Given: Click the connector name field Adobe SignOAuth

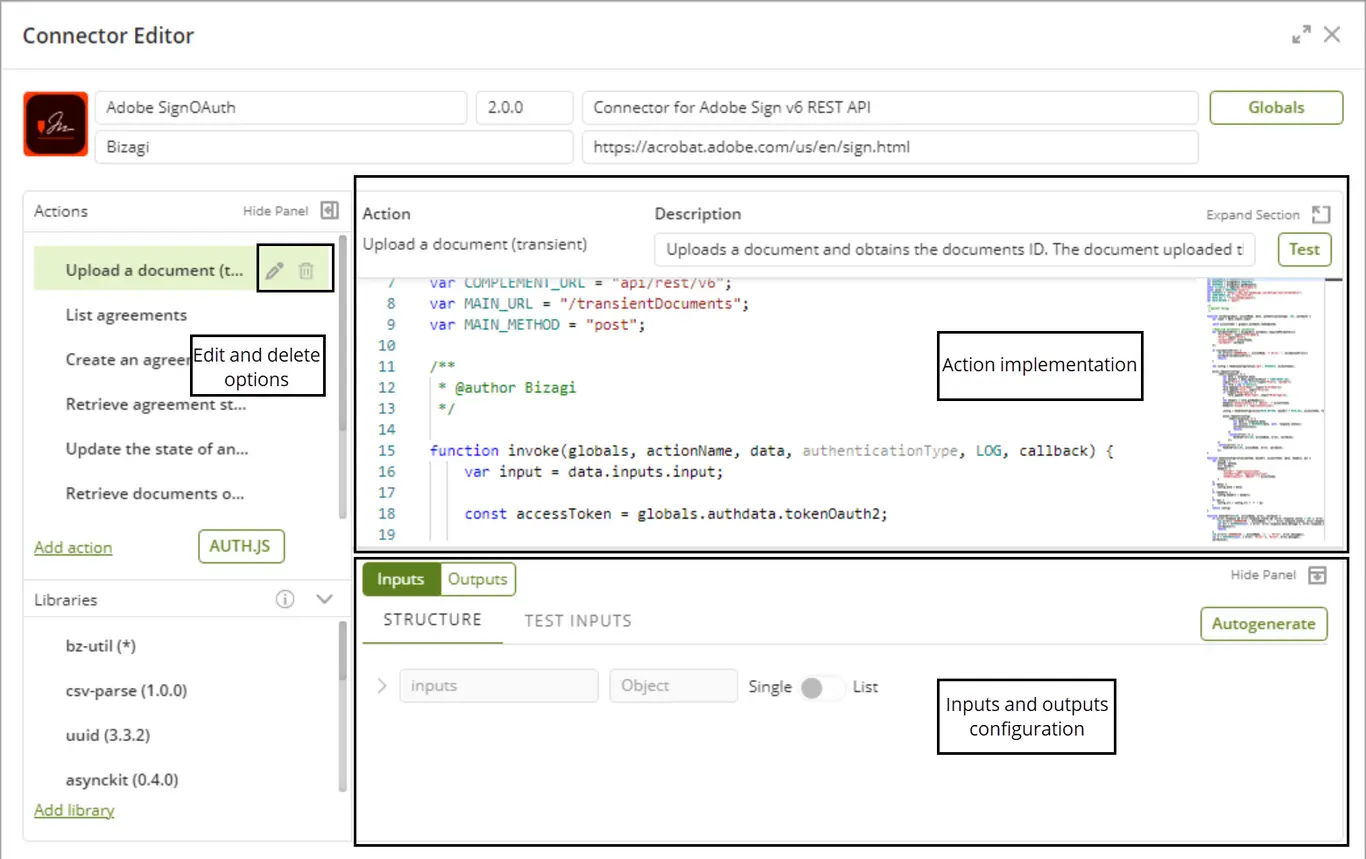Looking at the screenshot, I should click(281, 108).
